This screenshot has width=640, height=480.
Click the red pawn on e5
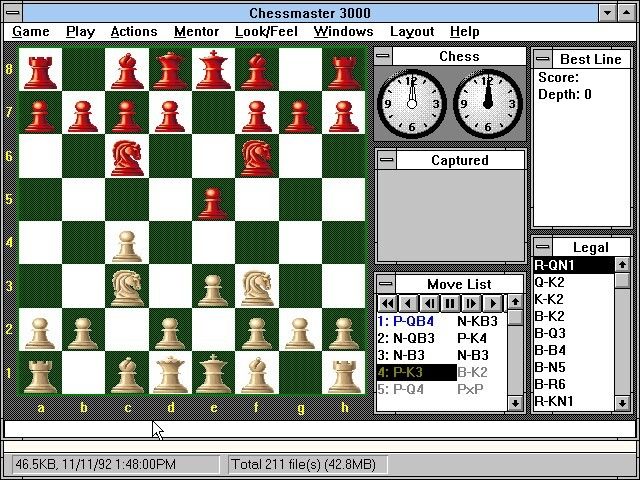[212, 201]
